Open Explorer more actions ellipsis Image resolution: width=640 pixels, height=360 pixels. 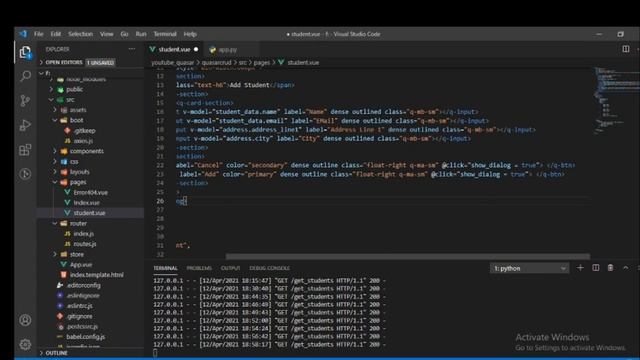(x=131, y=49)
